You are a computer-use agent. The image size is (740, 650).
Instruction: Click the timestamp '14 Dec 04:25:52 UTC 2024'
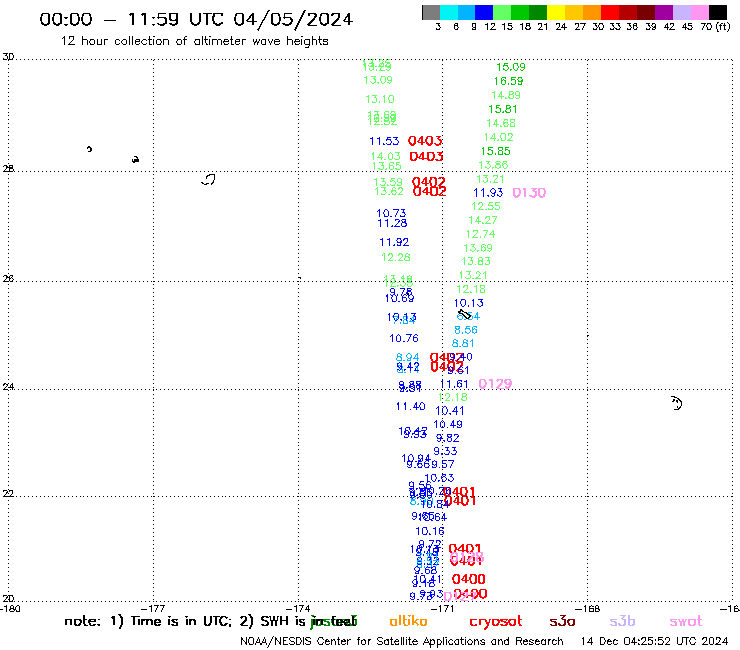pyautogui.click(x=655, y=641)
